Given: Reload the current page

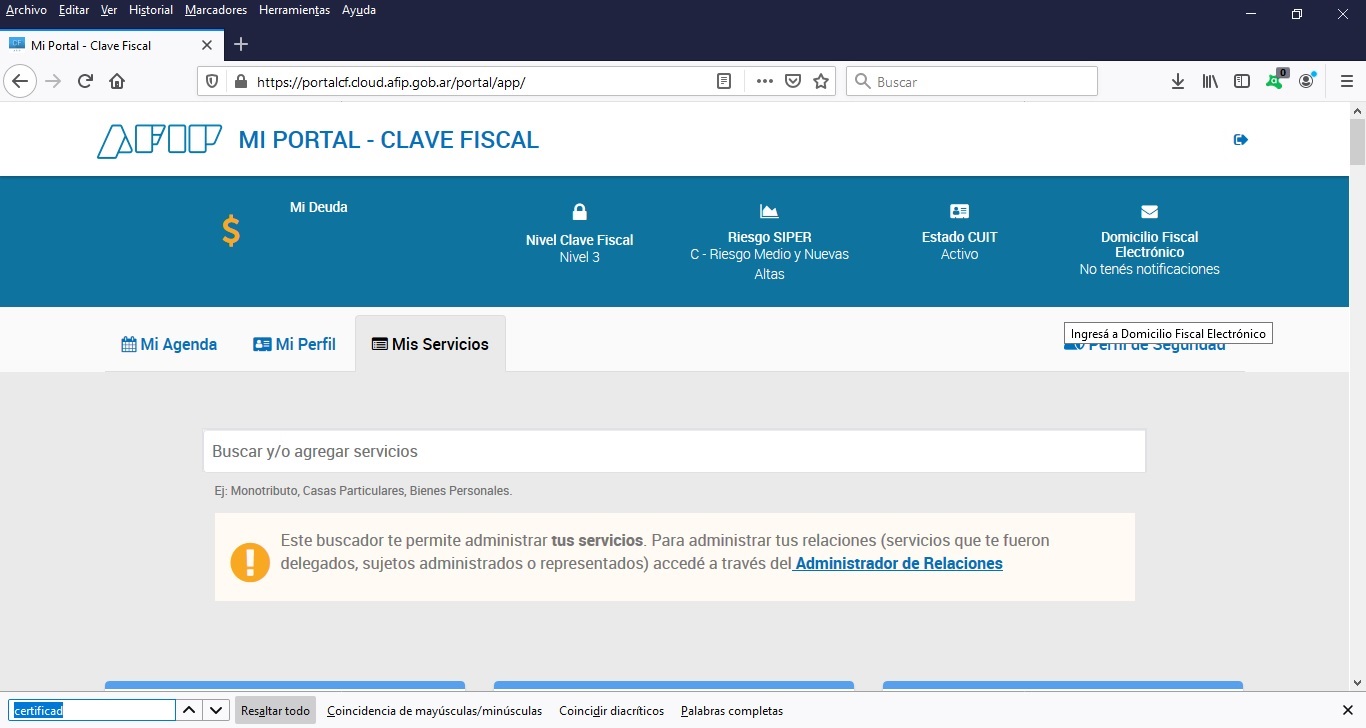Looking at the screenshot, I should (85, 82).
